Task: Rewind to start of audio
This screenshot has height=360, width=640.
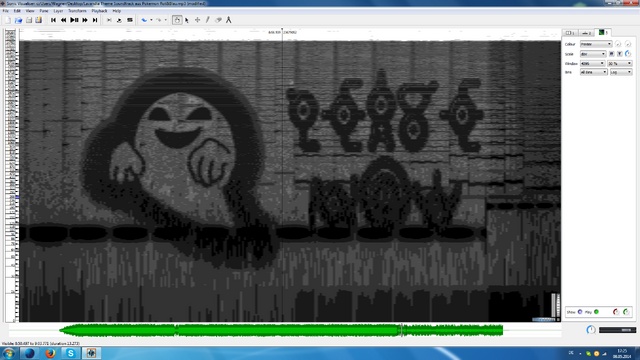Action: (53, 20)
